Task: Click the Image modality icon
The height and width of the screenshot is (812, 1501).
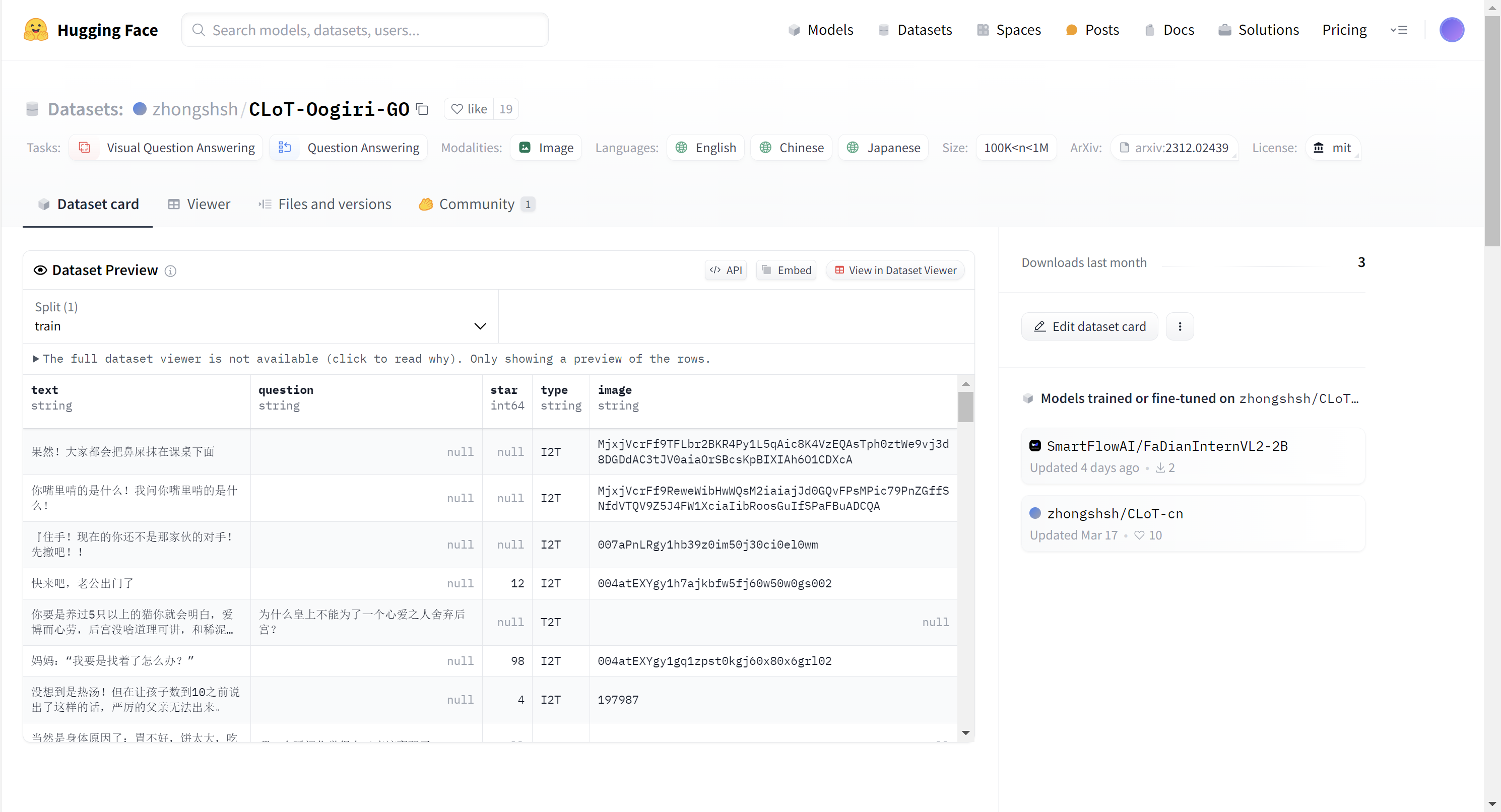Action: coord(525,148)
